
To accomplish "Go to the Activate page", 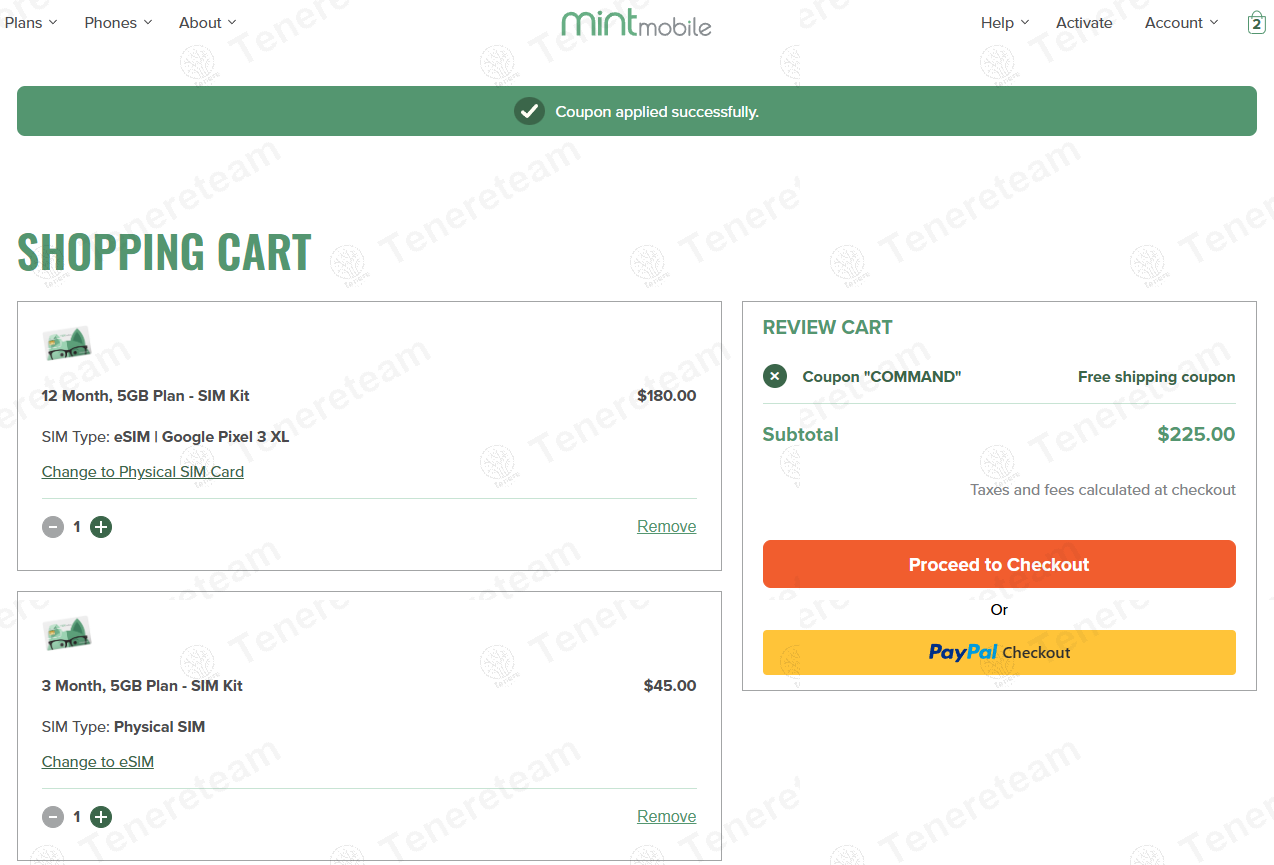I will 1084,23.
